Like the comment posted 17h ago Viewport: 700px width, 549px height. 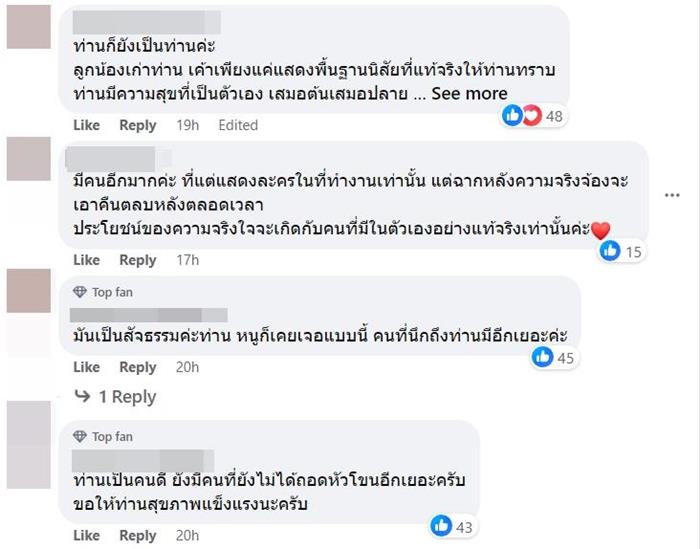click(87, 260)
